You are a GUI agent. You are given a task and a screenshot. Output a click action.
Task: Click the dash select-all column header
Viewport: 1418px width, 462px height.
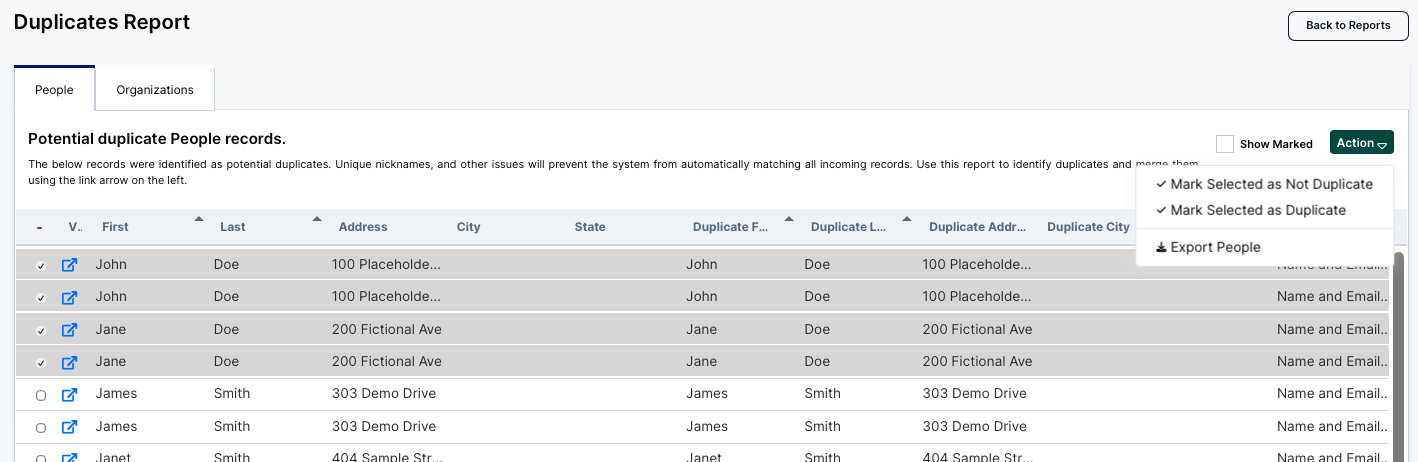tap(39, 227)
